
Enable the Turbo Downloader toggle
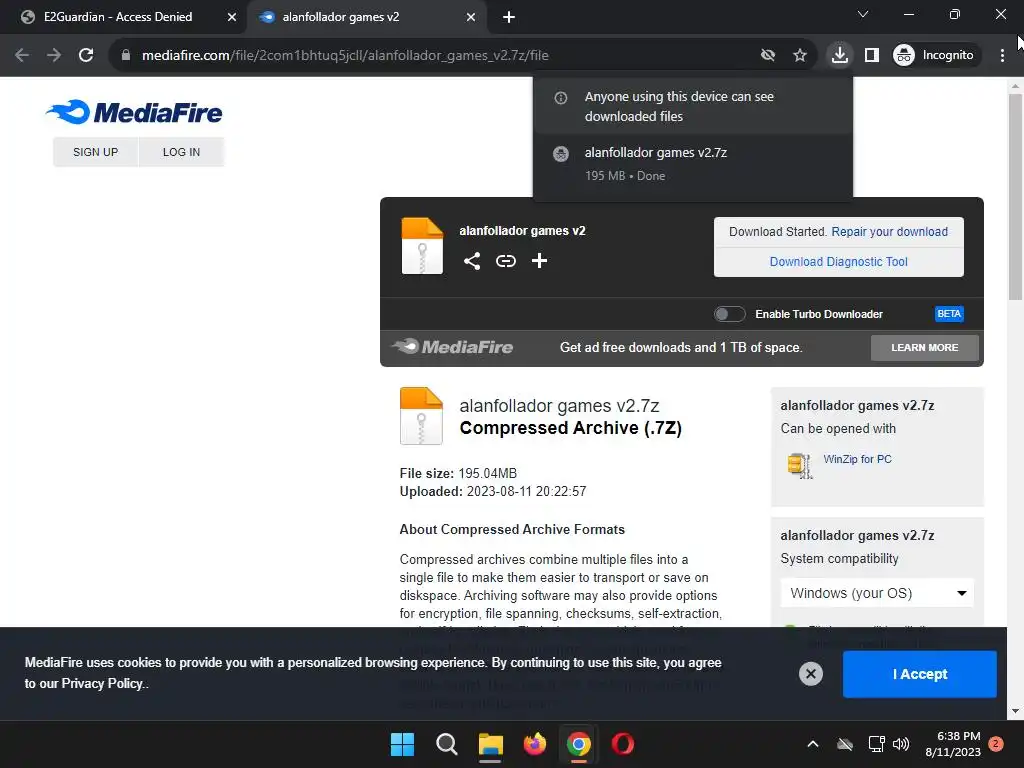(729, 314)
